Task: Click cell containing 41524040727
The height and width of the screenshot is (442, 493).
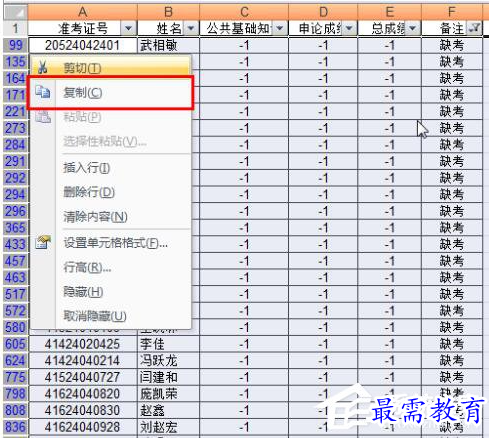Action: (82, 377)
